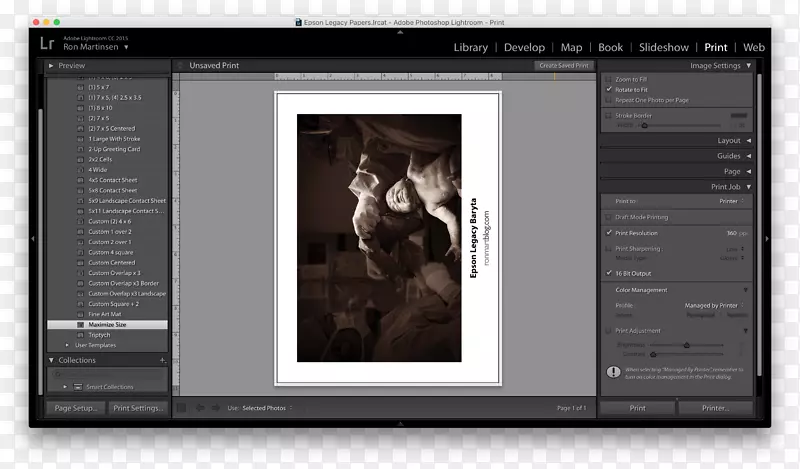This screenshot has height=469, width=800.
Task: Click the Lightroom Lr logo icon
Action: [x=47, y=42]
